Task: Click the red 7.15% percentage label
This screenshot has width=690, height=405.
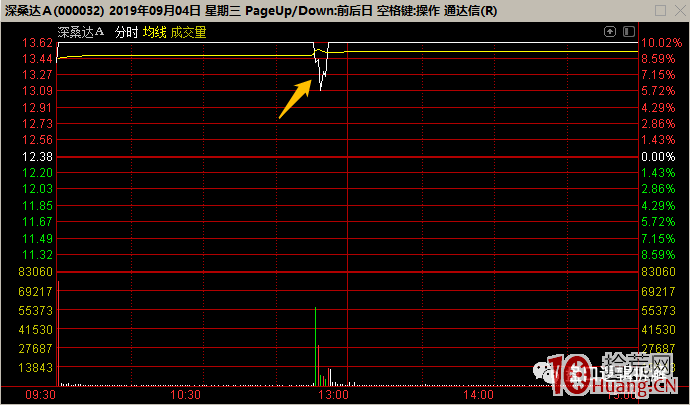Action: pos(658,74)
